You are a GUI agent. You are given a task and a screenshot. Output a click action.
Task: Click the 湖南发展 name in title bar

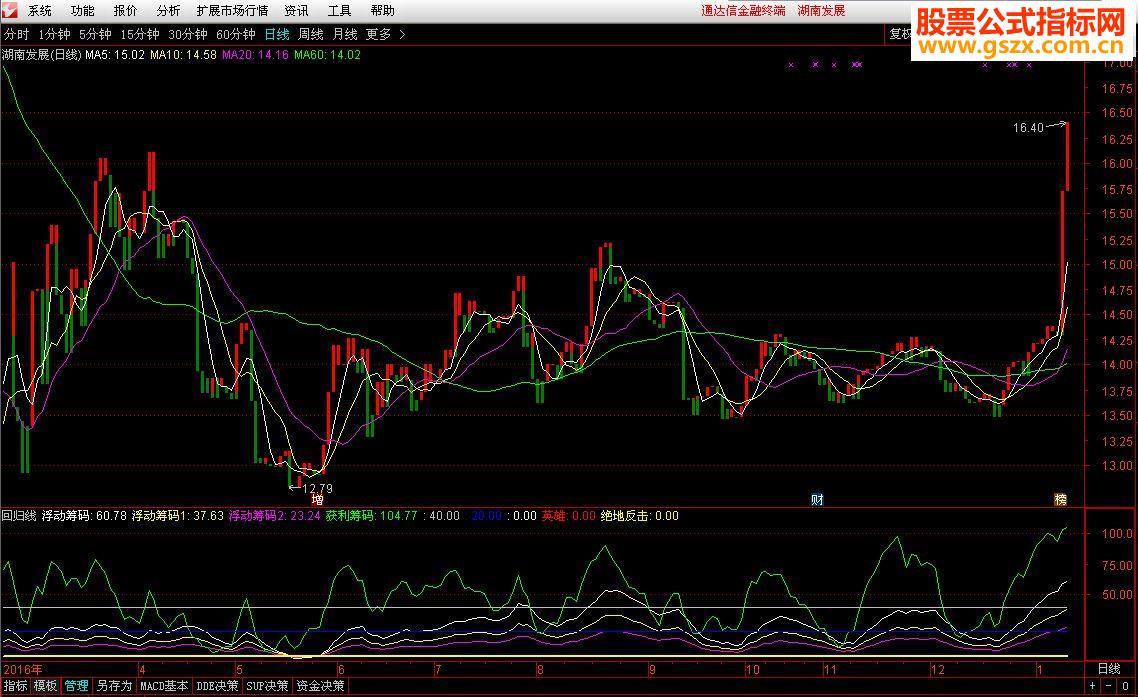click(x=821, y=11)
